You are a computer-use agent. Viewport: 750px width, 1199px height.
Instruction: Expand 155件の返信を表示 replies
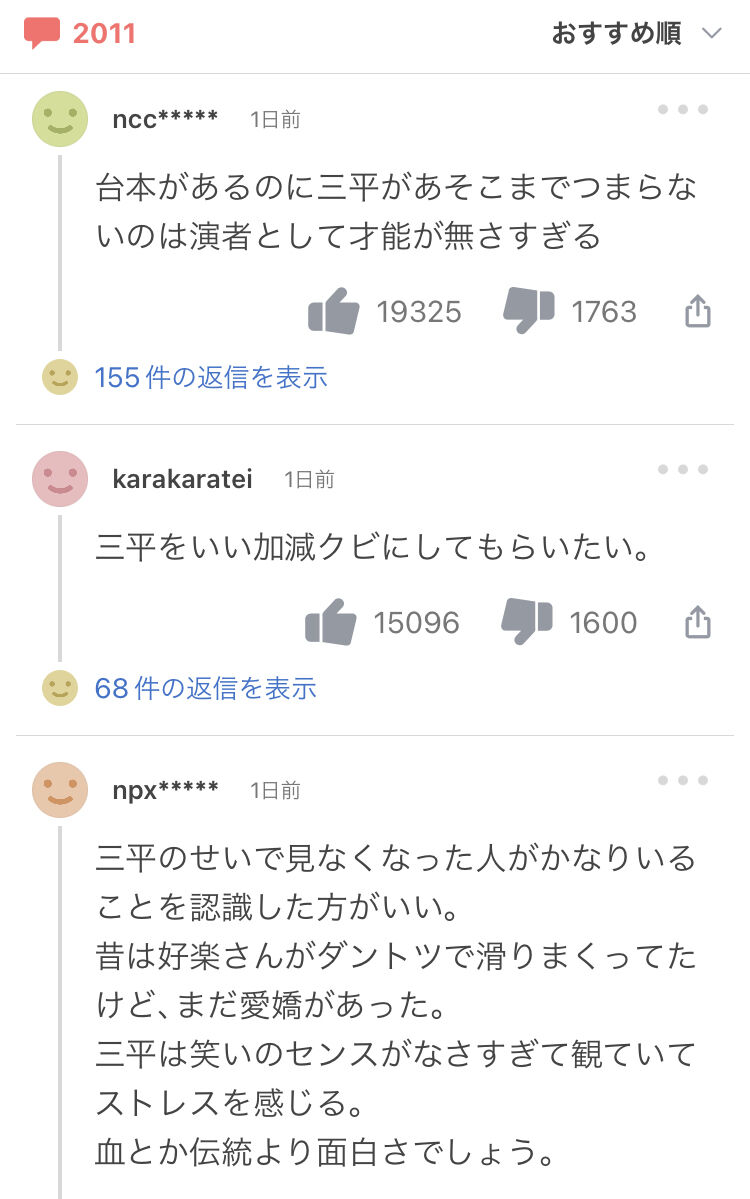click(x=211, y=377)
